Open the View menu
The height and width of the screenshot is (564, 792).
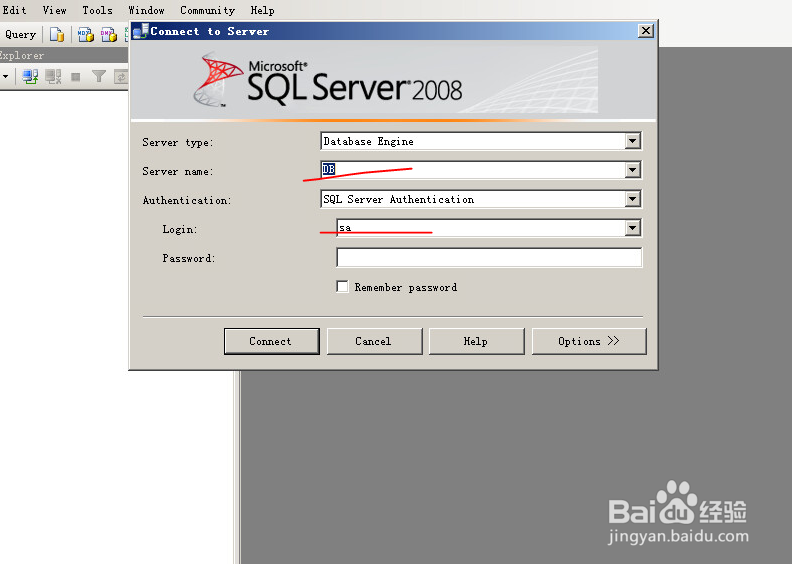pyautogui.click(x=54, y=10)
